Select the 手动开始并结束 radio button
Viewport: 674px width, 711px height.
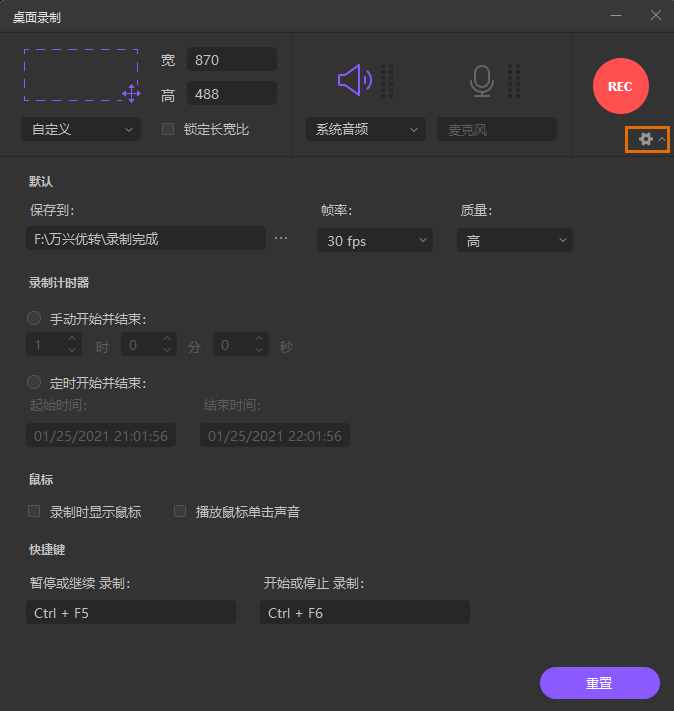point(34,318)
